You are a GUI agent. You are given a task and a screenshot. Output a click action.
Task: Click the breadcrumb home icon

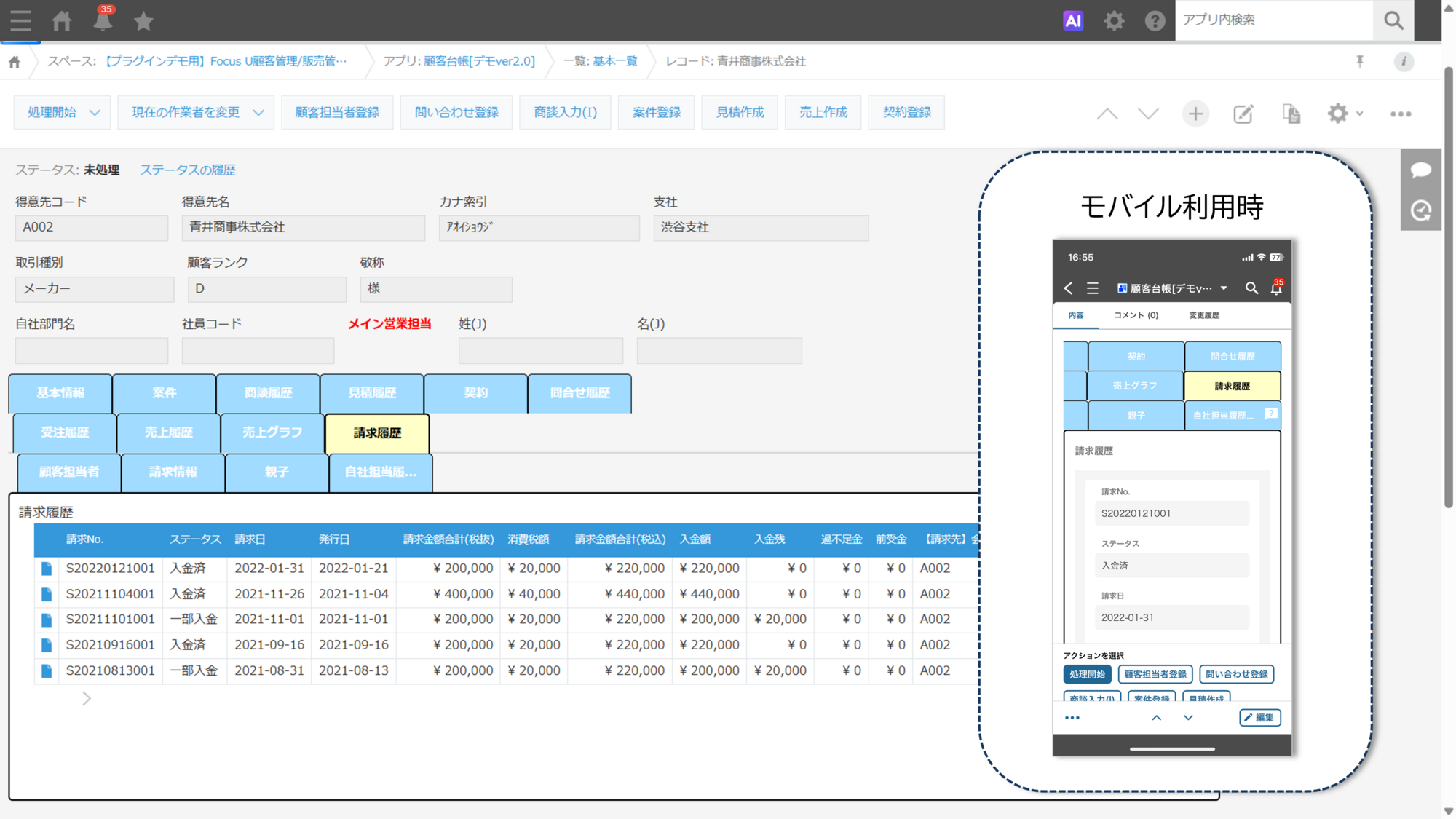click(15, 62)
